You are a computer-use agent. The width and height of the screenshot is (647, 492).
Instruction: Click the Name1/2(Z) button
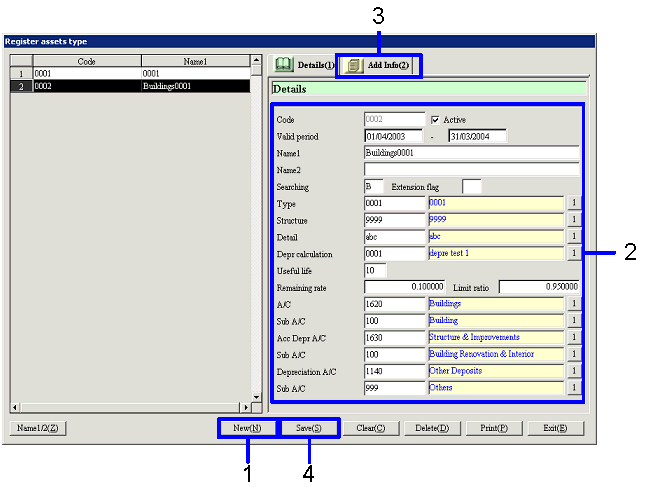[38, 428]
